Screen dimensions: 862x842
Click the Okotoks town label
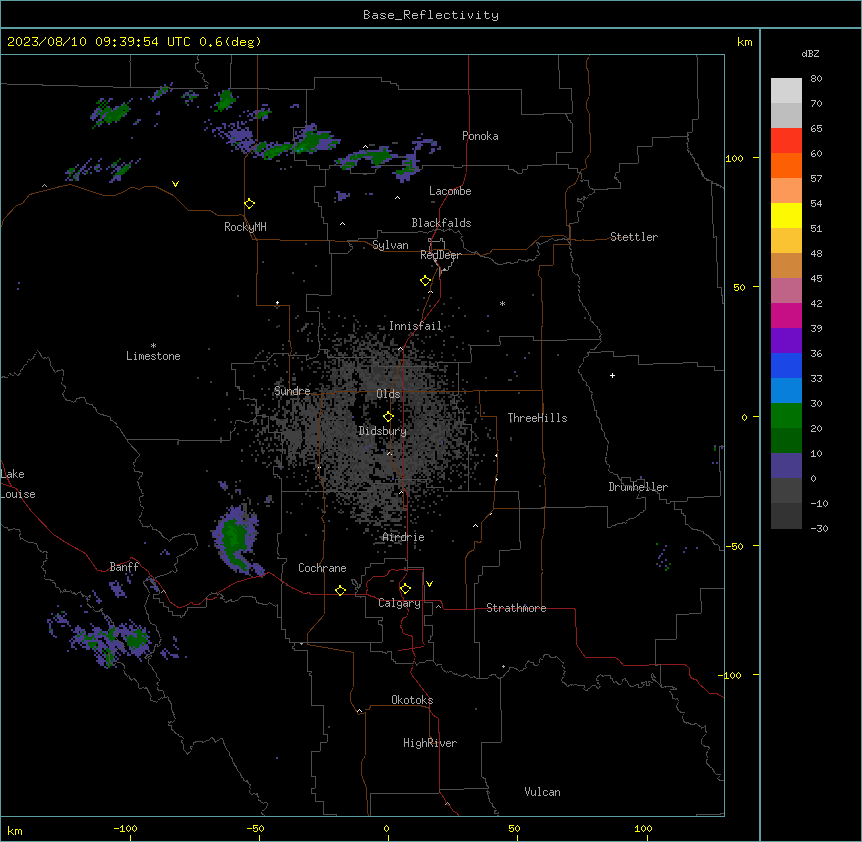click(x=412, y=700)
